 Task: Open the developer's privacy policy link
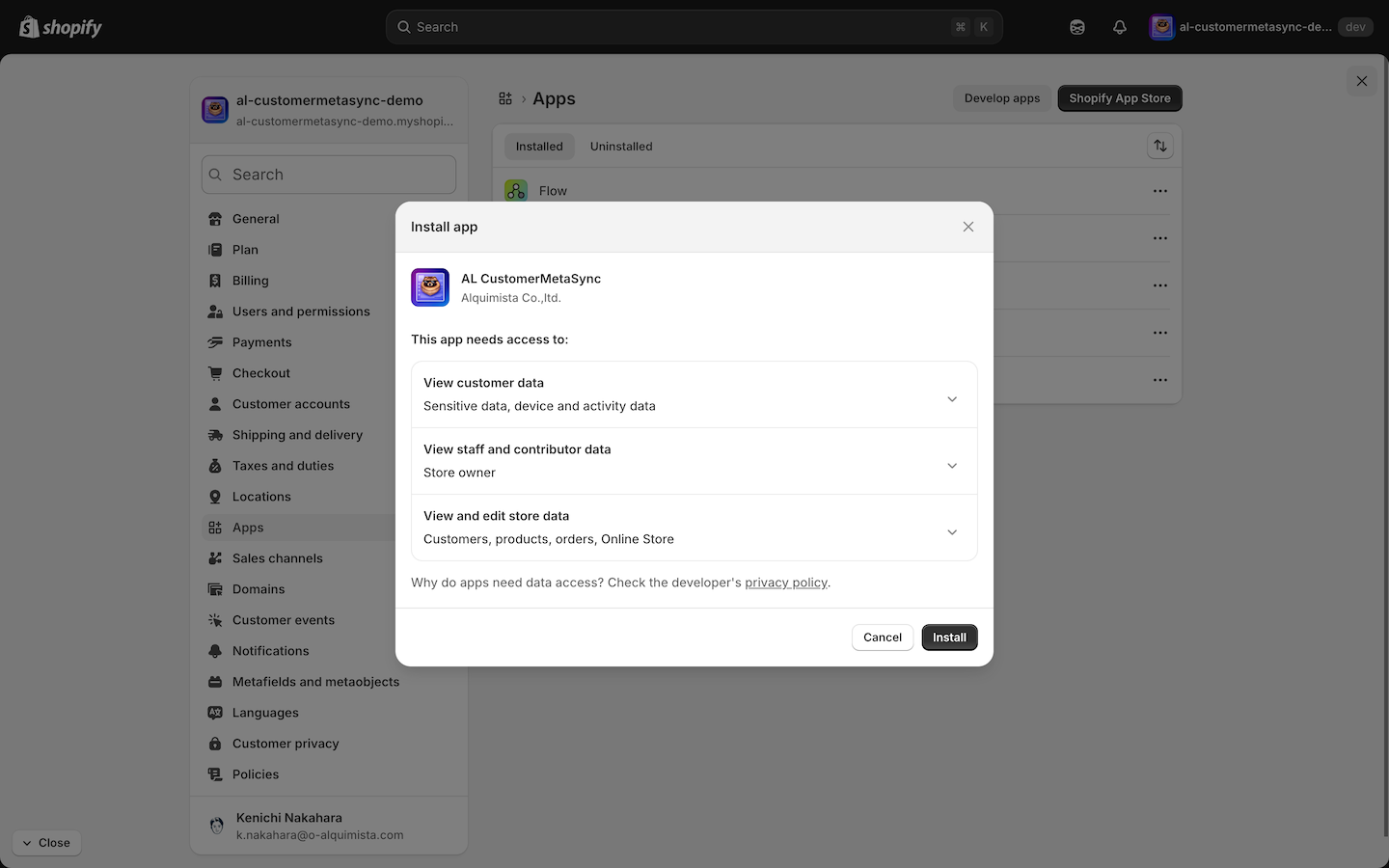click(x=786, y=583)
